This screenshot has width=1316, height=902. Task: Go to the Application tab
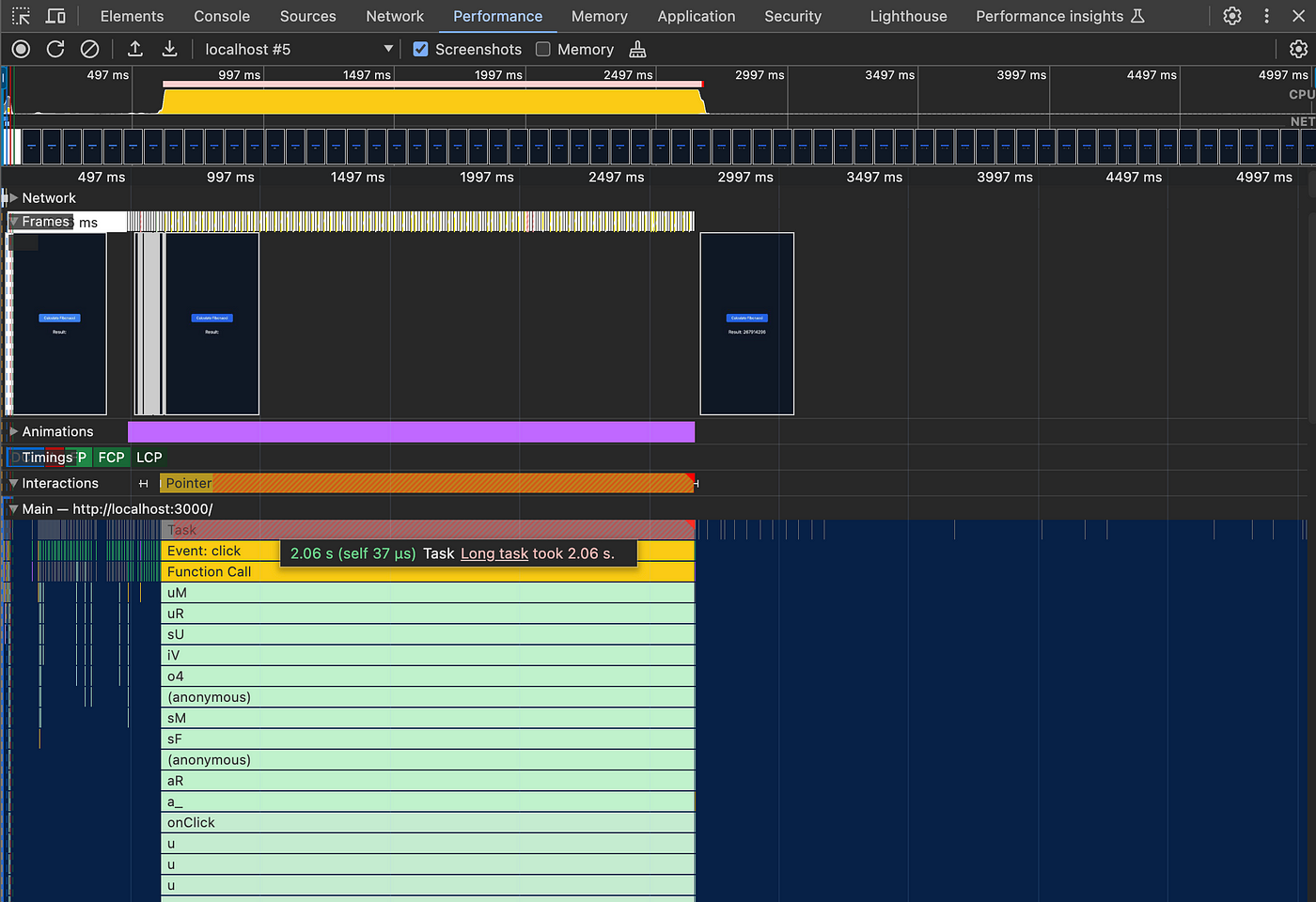[697, 16]
